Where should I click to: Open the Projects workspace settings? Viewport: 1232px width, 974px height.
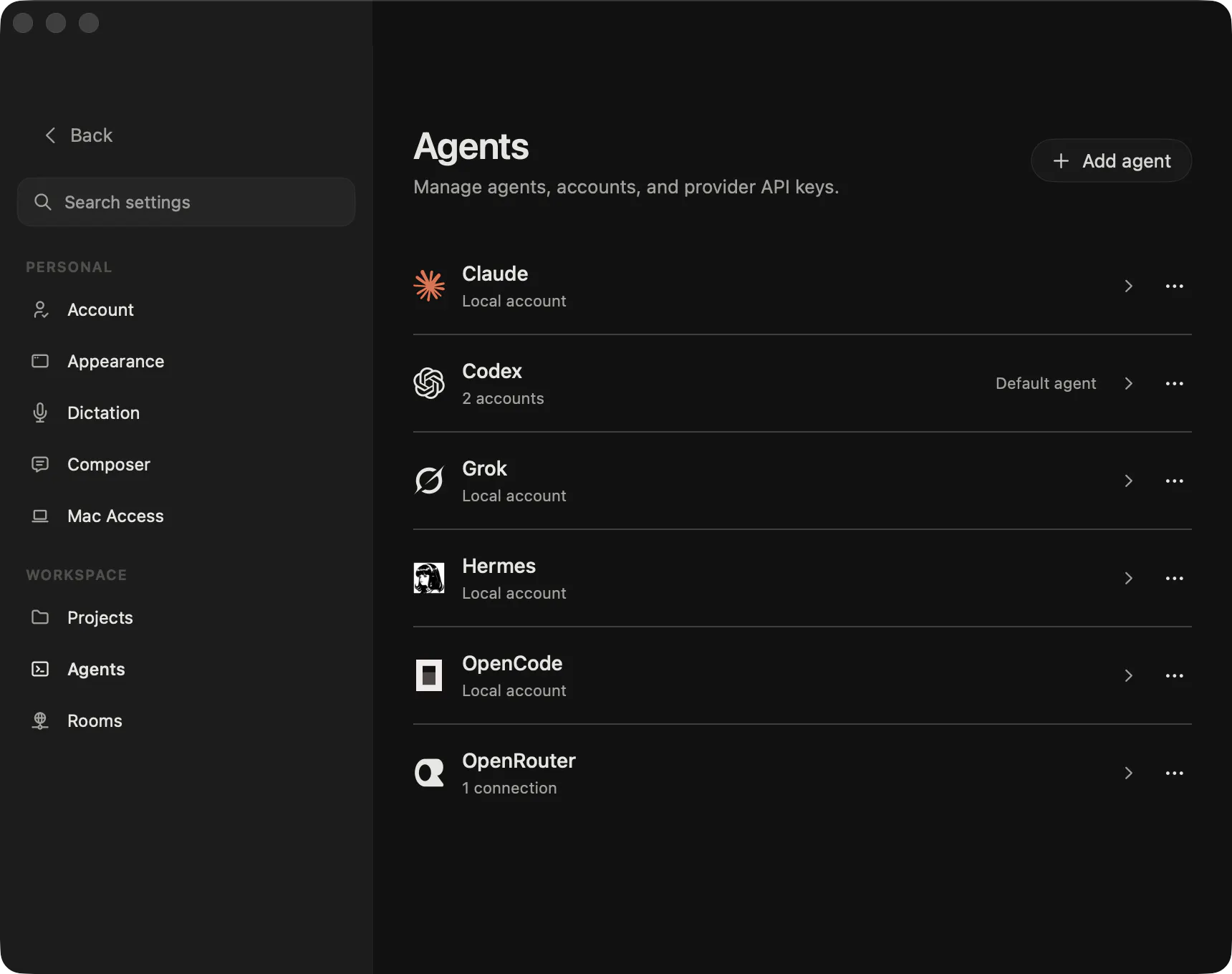coord(186,617)
